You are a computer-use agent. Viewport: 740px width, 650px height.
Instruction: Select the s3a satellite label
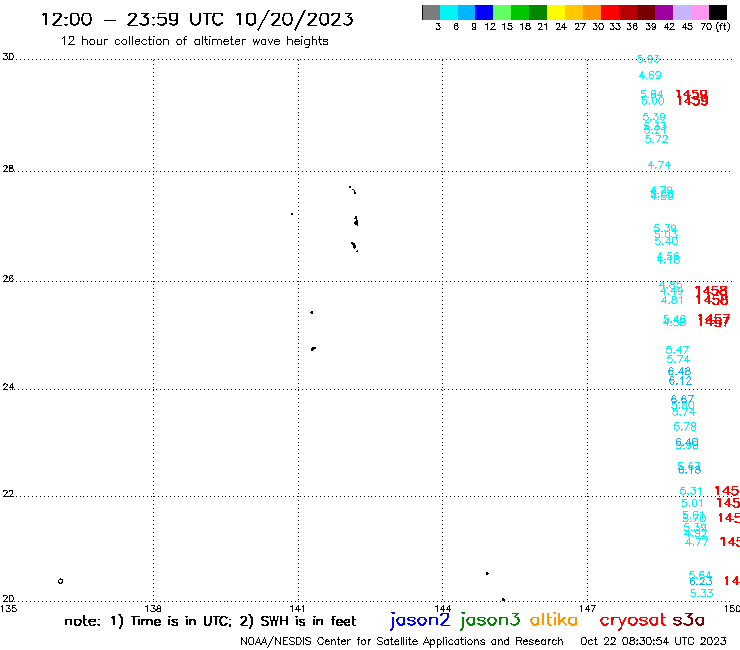pos(689,620)
